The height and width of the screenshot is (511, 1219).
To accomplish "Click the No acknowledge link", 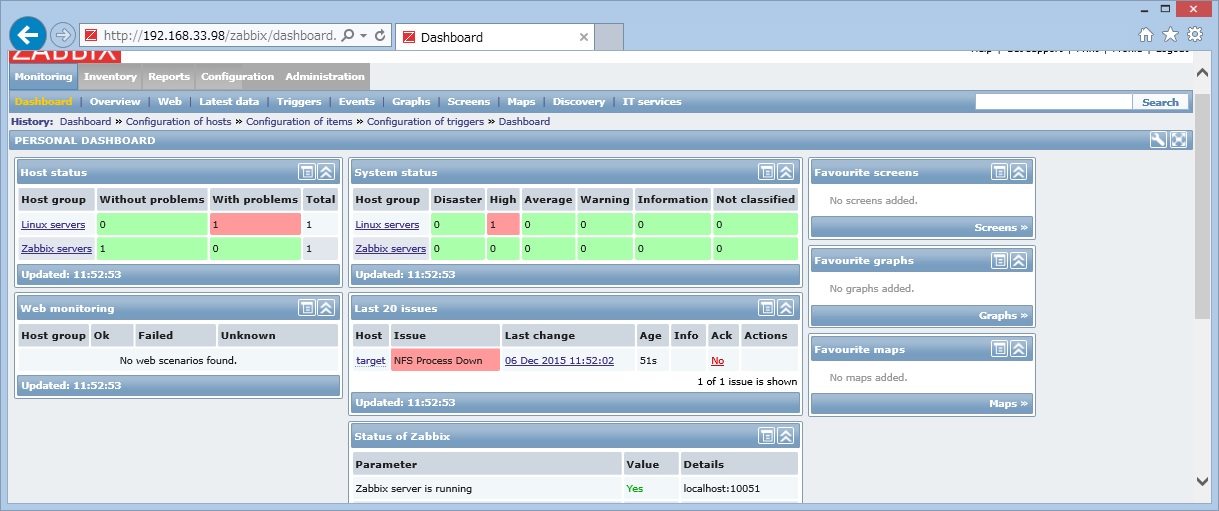I will (x=717, y=360).
